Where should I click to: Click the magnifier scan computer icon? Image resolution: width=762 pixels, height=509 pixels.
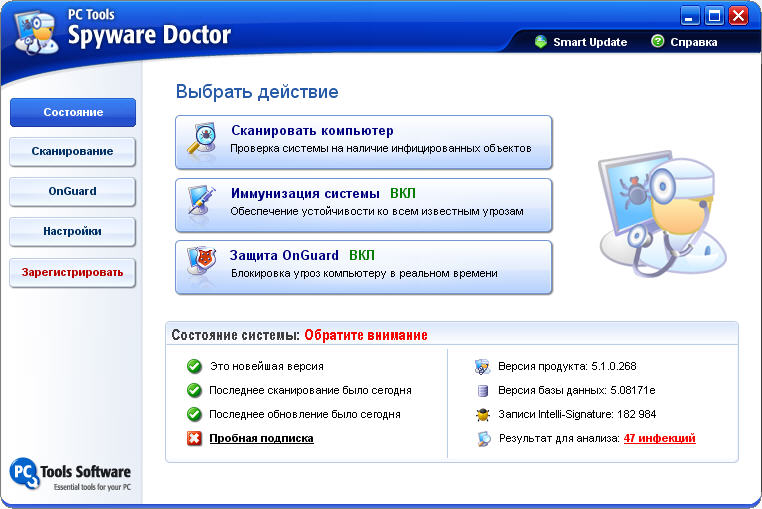click(202, 139)
